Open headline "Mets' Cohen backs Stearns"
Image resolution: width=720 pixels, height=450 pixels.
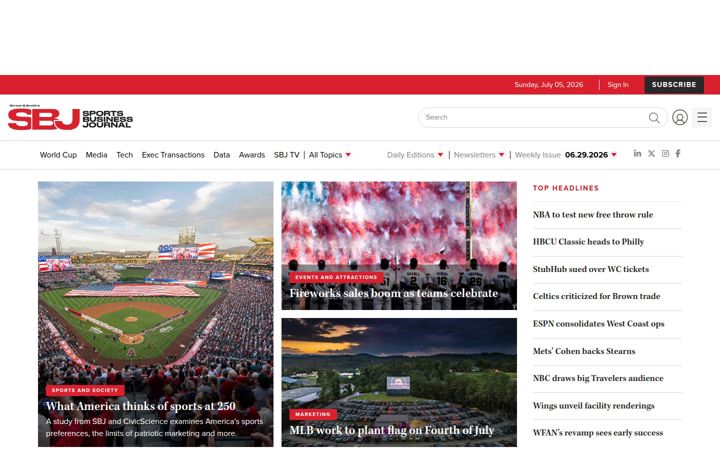(584, 351)
